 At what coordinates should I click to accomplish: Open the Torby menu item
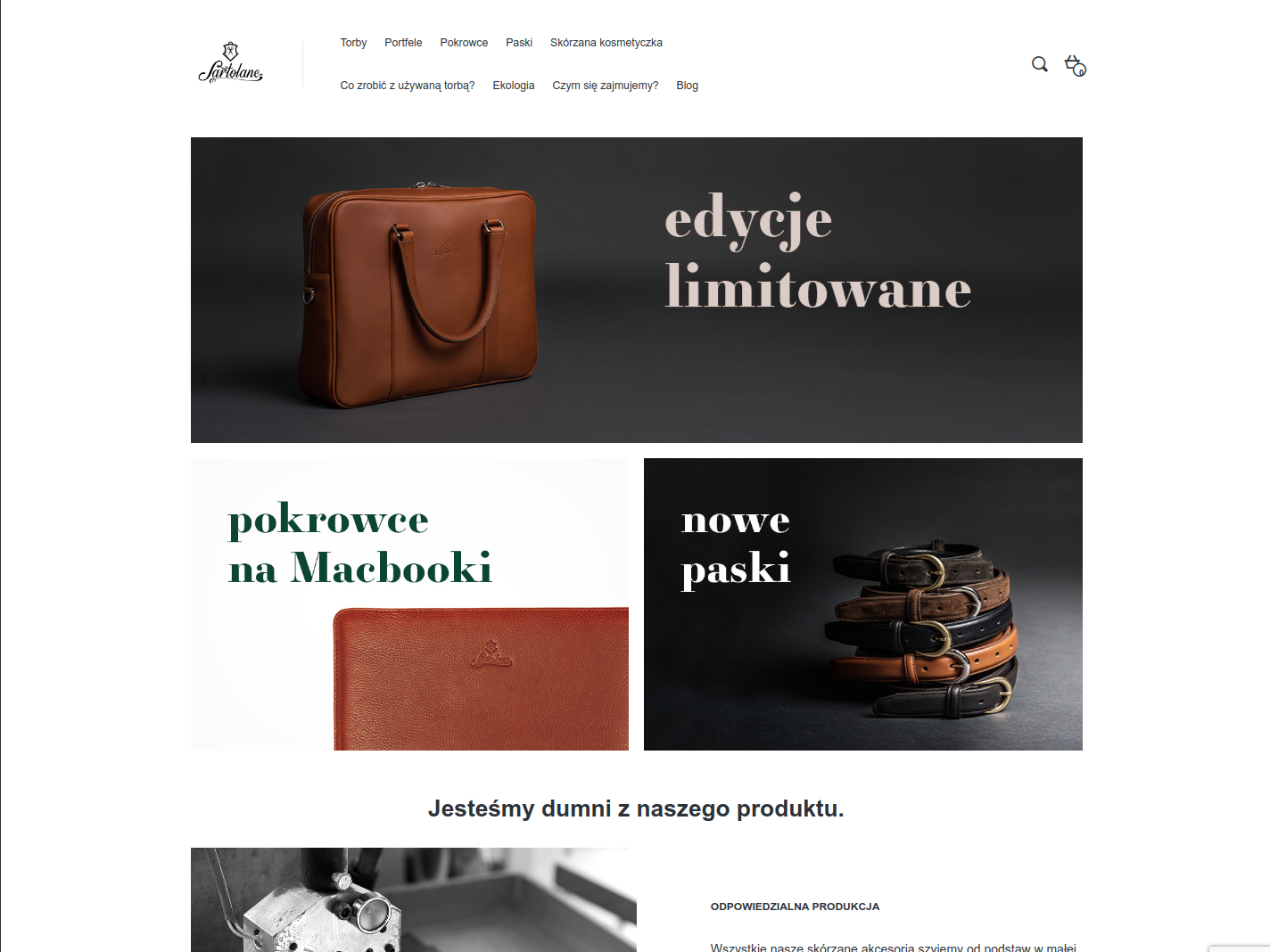click(353, 43)
